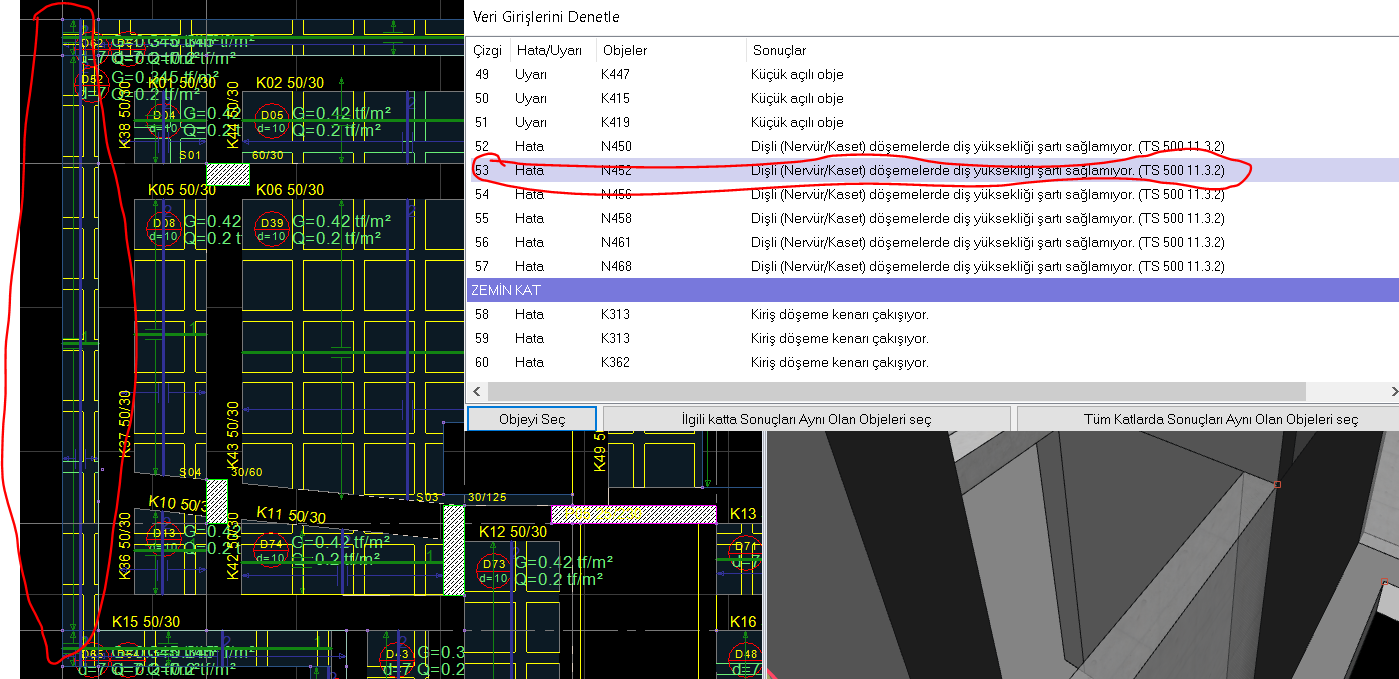Click Tüm Katlarda Sonuçları Aynı Olan Objeleri seç
The width and height of the screenshot is (1399, 679).
[x=1206, y=419]
